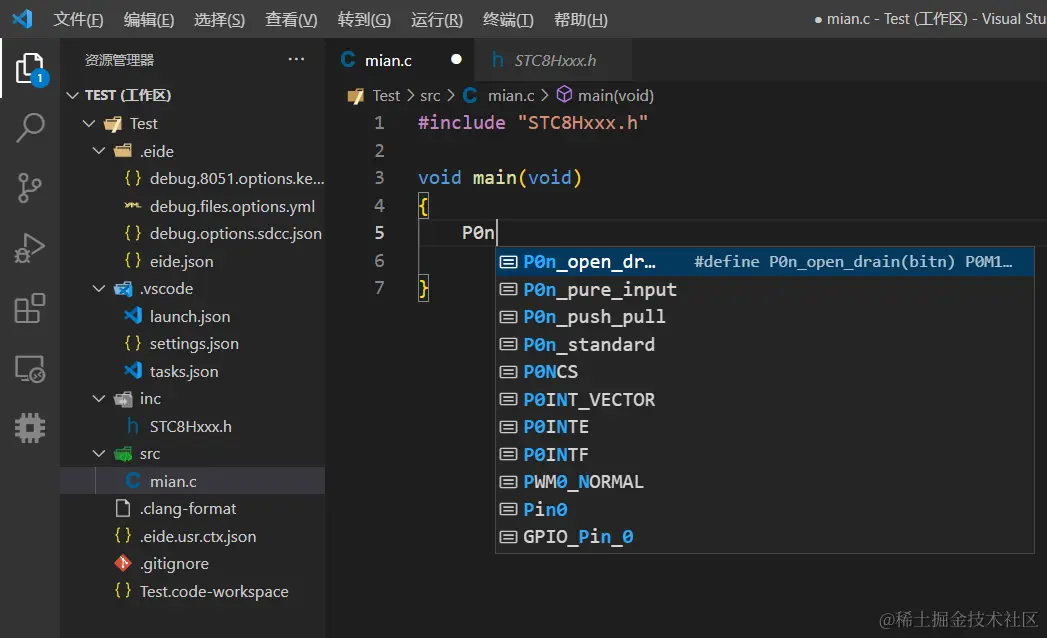
Task: Open settings.json in explorer
Action: click(192, 343)
